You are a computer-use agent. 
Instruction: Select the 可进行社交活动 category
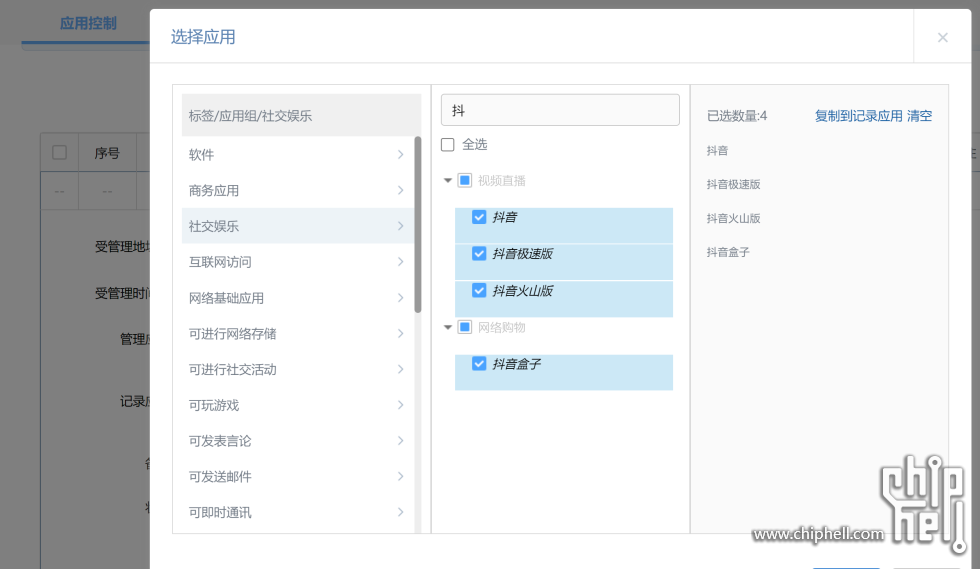298,369
